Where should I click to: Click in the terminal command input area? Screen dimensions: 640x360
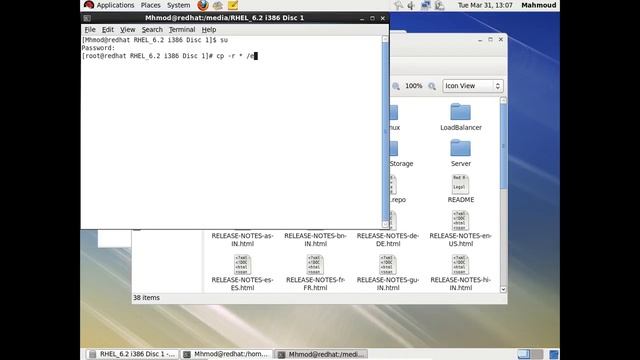point(231,132)
